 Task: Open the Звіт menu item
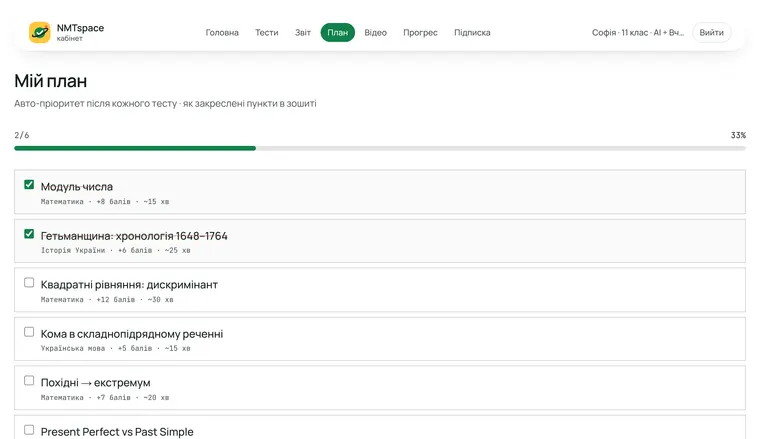click(x=302, y=32)
